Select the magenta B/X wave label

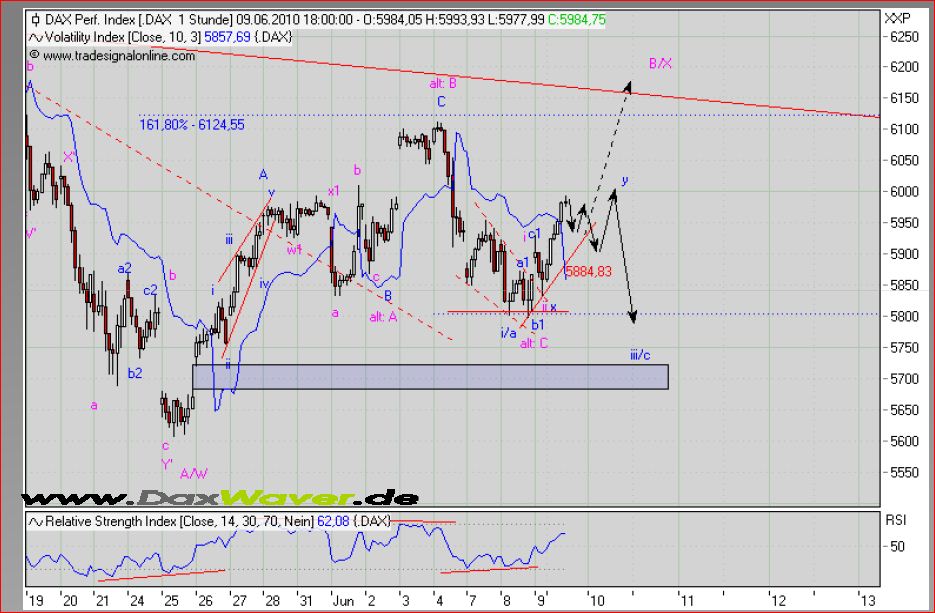click(x=660, y=63)
